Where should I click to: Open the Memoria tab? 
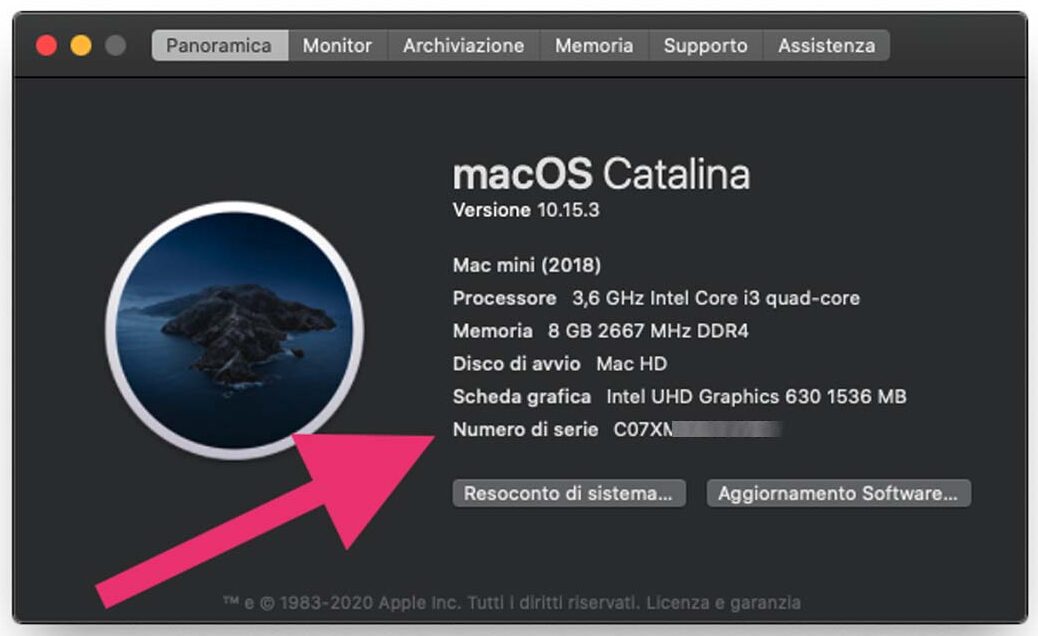click(x=594, y=46)
